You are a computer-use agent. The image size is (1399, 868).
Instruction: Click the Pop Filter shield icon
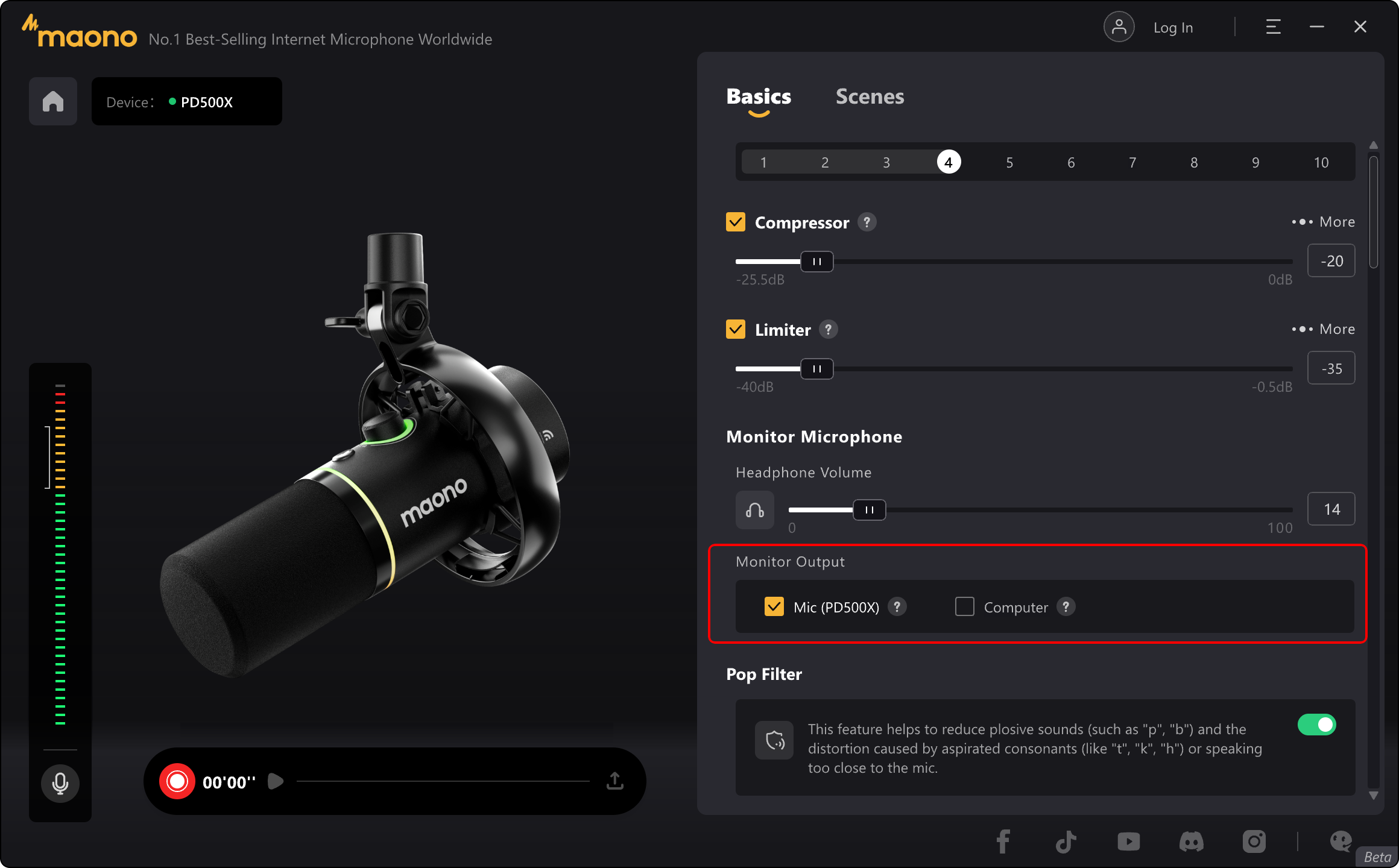[x=774, y=740]
